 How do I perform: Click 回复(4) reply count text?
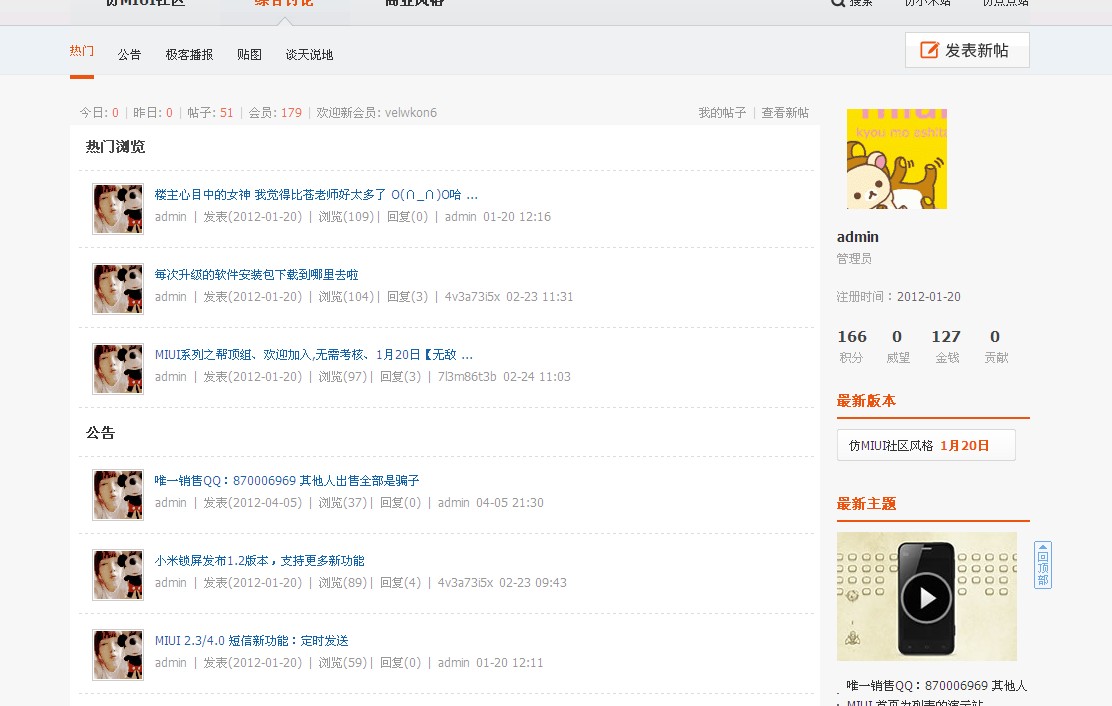401,583
